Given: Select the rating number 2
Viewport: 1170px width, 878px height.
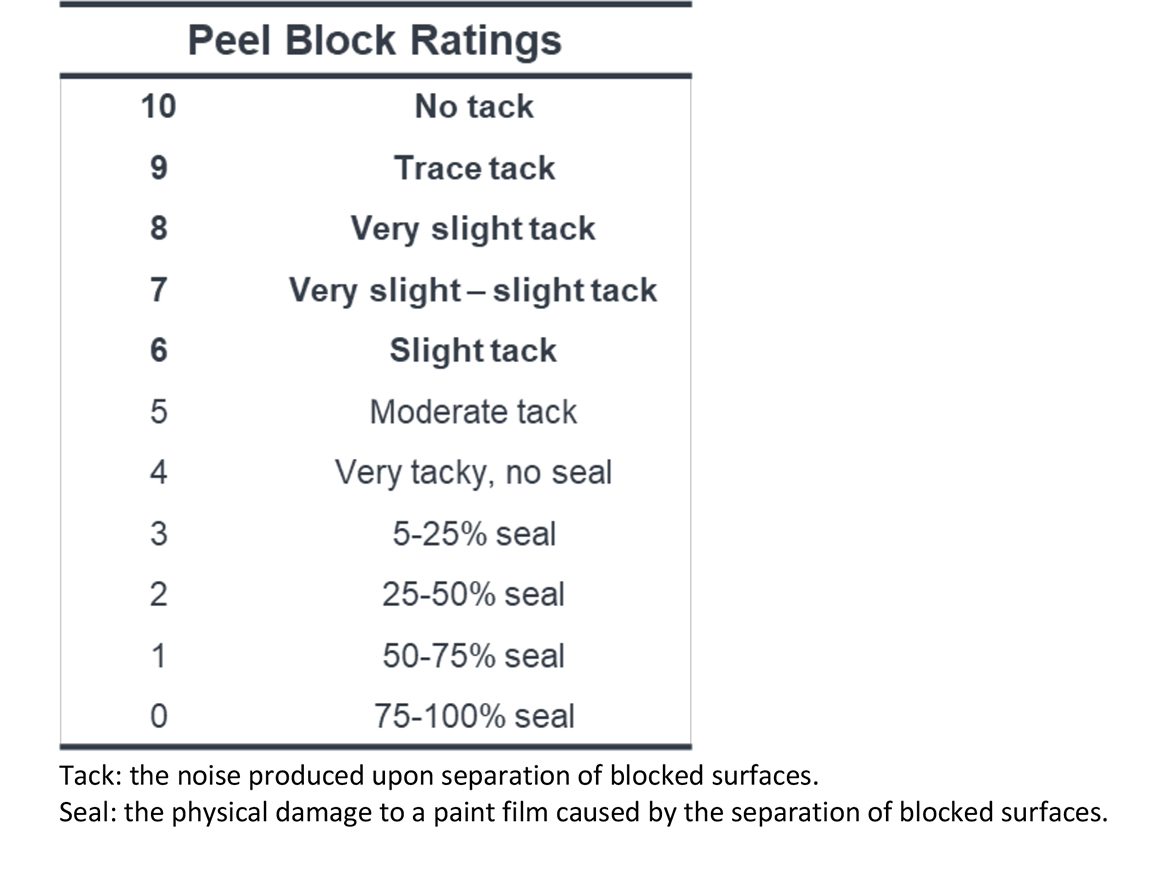Looking at the screenshot, I should coord(158,595).
